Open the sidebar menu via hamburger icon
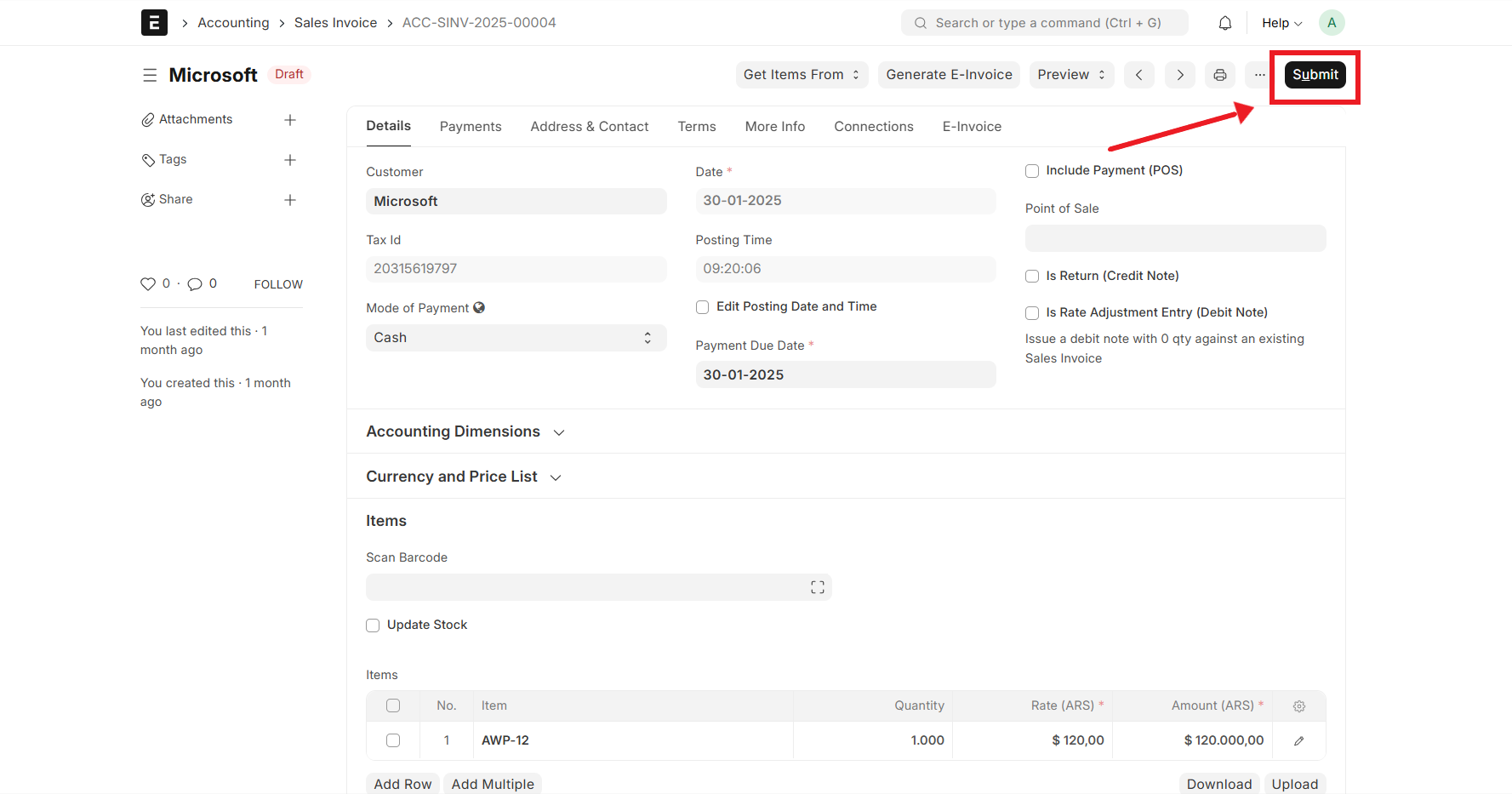This screenshot has height=794, width=1512. (150, 75)
